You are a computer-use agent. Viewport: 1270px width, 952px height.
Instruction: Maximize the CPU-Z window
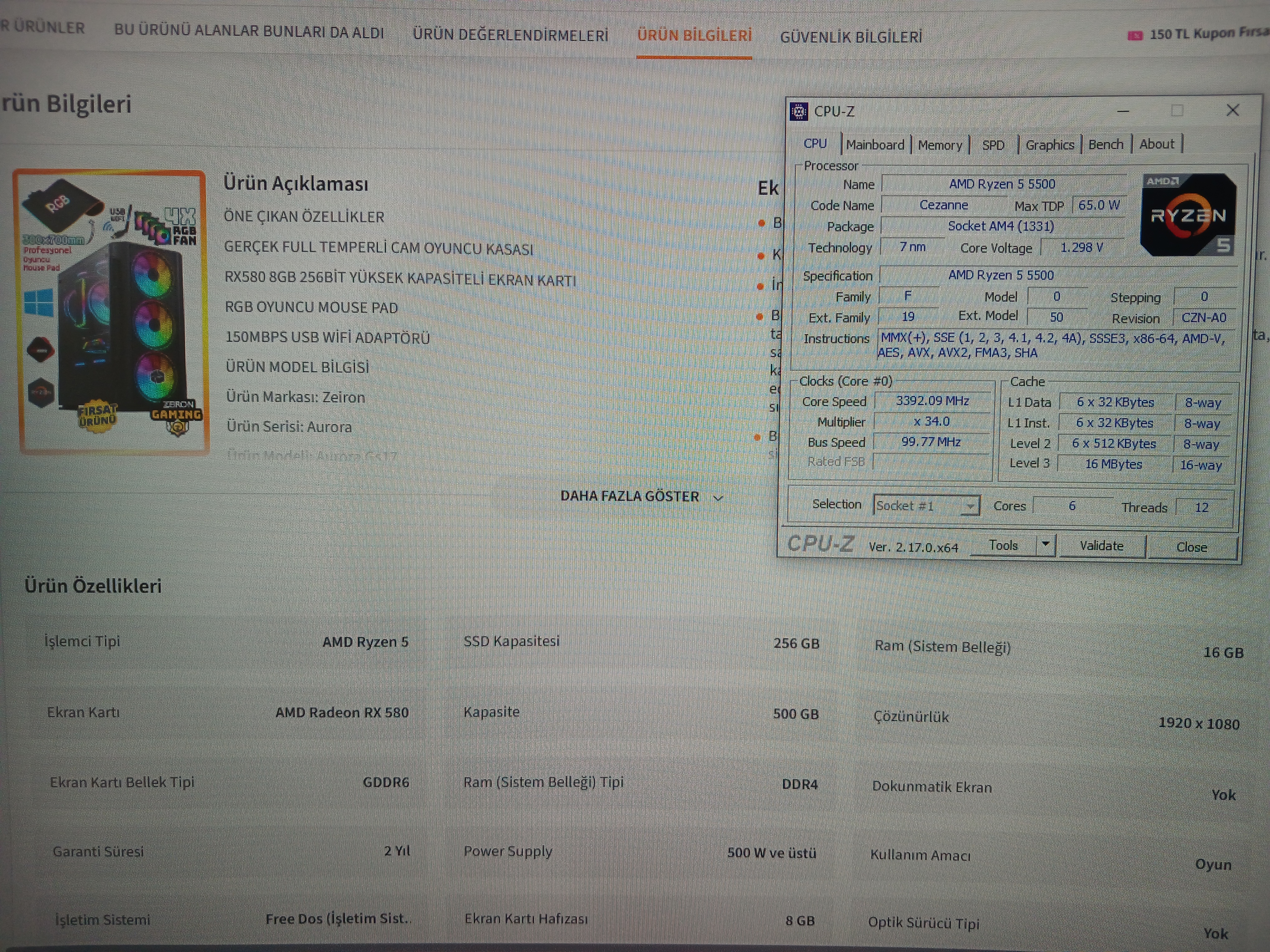click(x=1177, y=110)
